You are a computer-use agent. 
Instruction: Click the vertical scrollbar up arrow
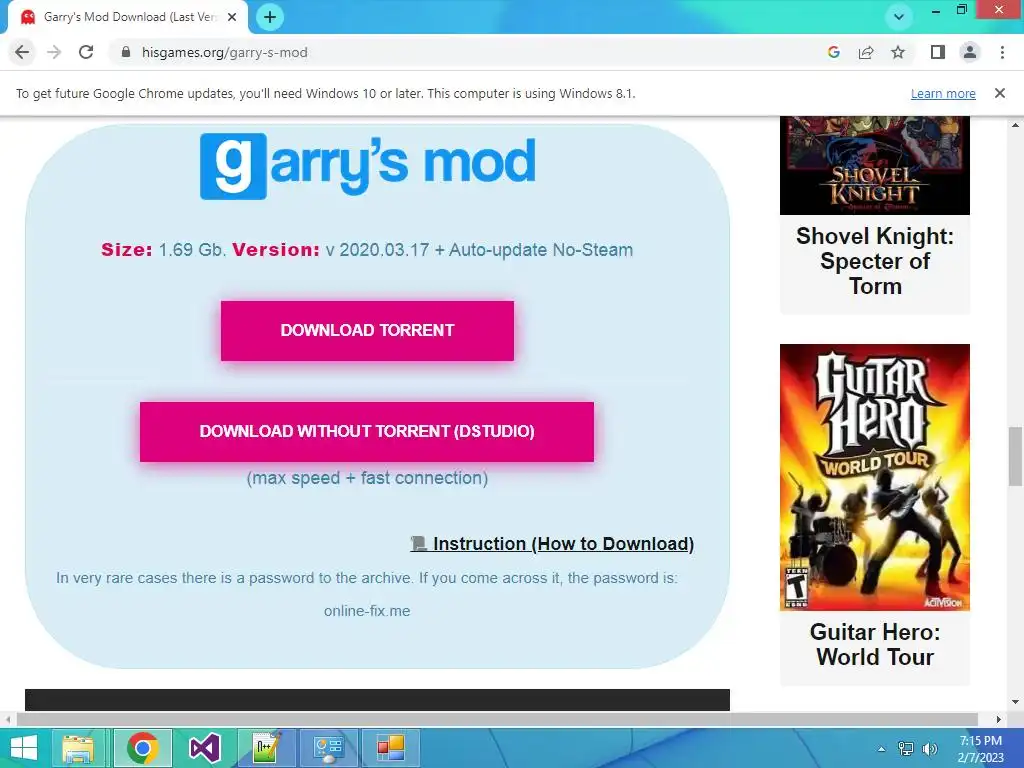click(1015, 124)
